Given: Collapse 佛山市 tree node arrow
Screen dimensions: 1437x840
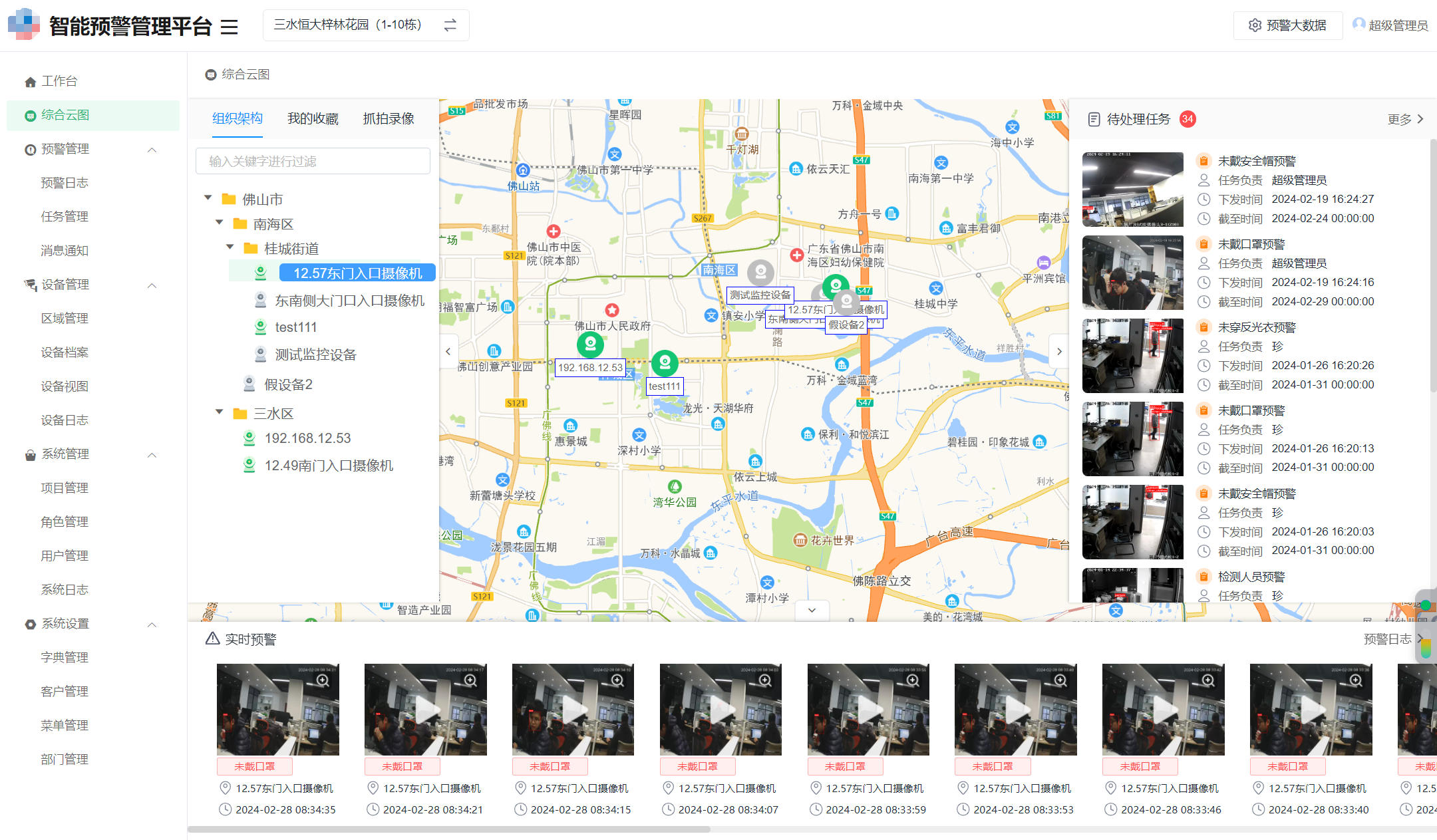Looking at the screenshot, I should tap(208, 198).
